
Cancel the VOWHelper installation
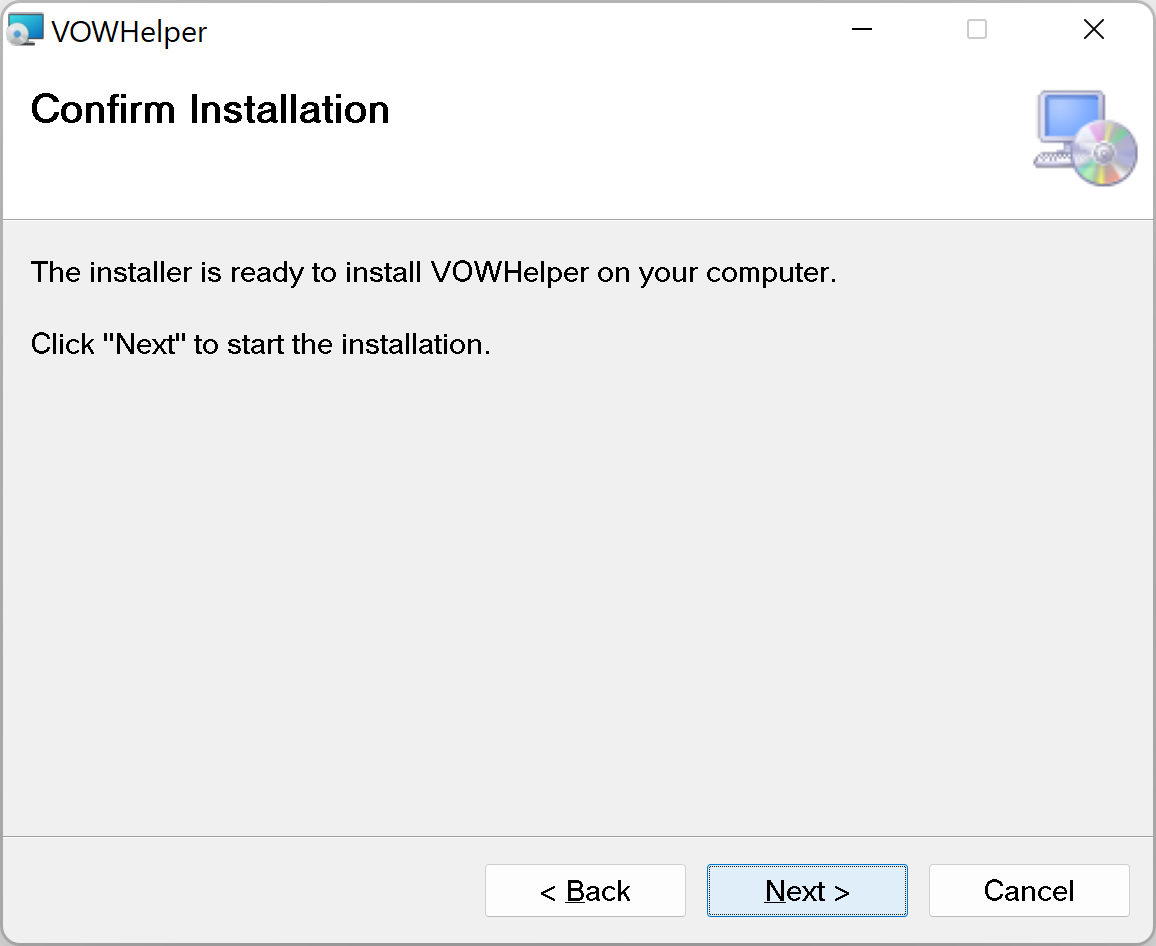point(1029,890)
